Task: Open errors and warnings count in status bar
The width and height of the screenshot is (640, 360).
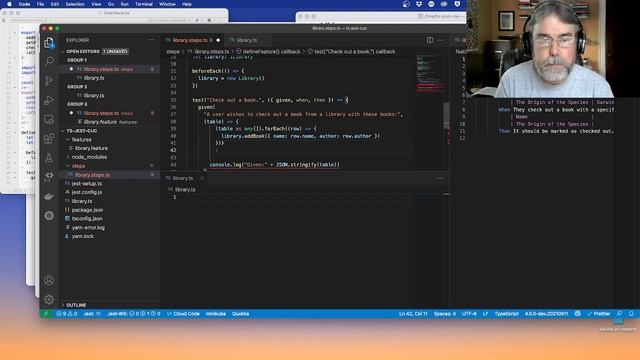Action: (67, 314)
